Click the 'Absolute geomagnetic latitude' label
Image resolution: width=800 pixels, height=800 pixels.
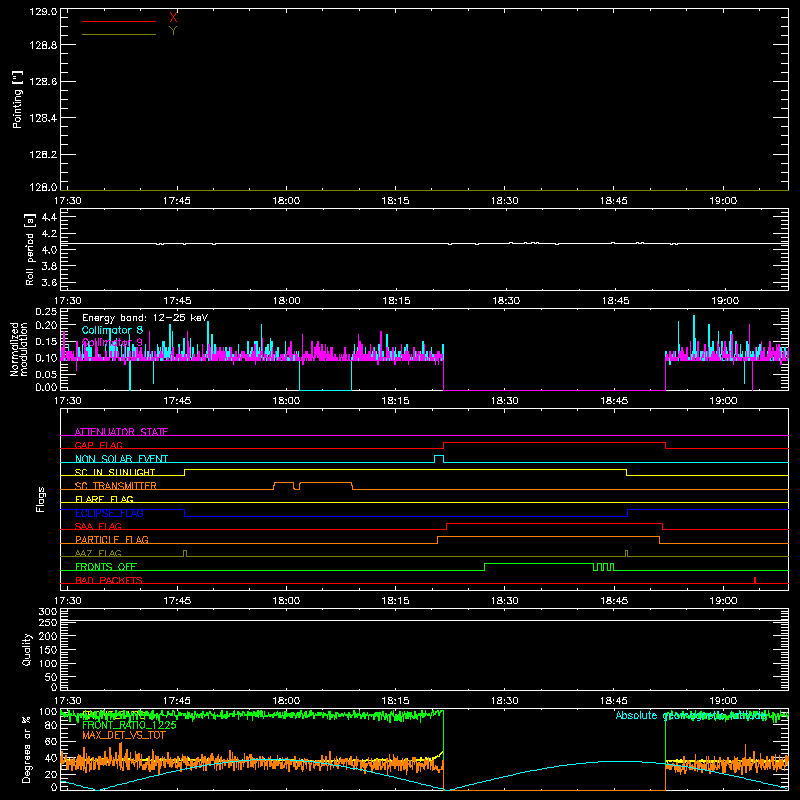click(691, 715)
